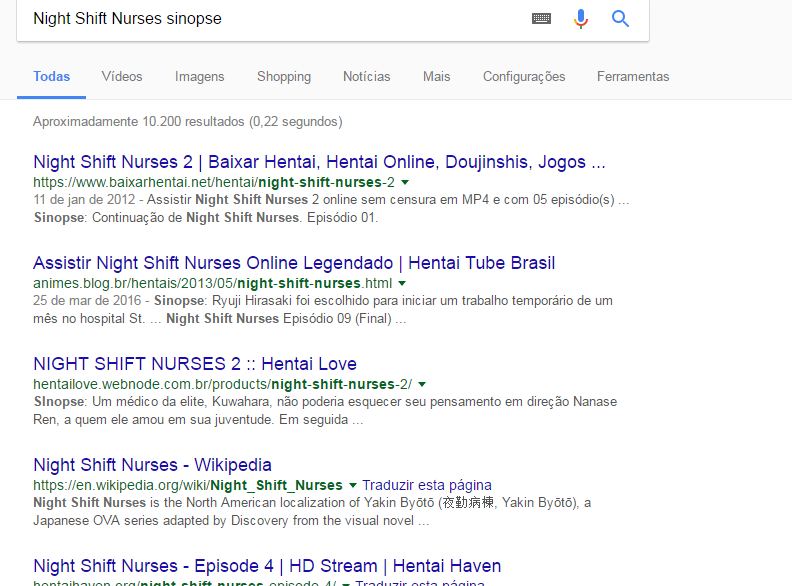Click the snippet mentioning Ryuji Hirasaki

point(323,310)
